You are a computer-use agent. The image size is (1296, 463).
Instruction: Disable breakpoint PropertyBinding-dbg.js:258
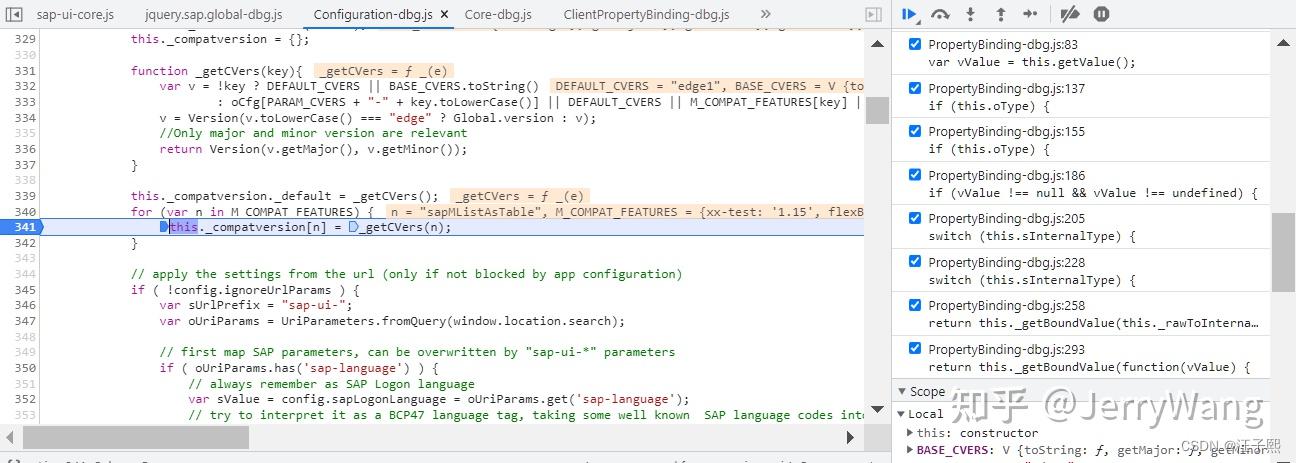pos(914,305)
